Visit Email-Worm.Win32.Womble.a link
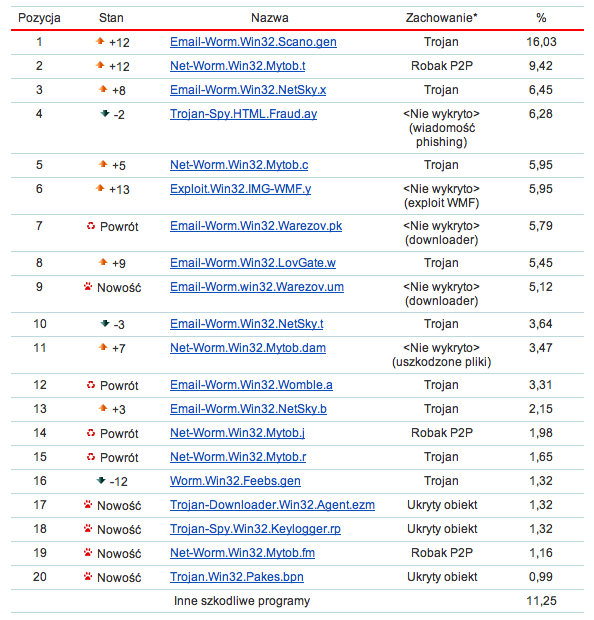Image resolution: width=594 pixels, height=620 pixels. [251, 385]
